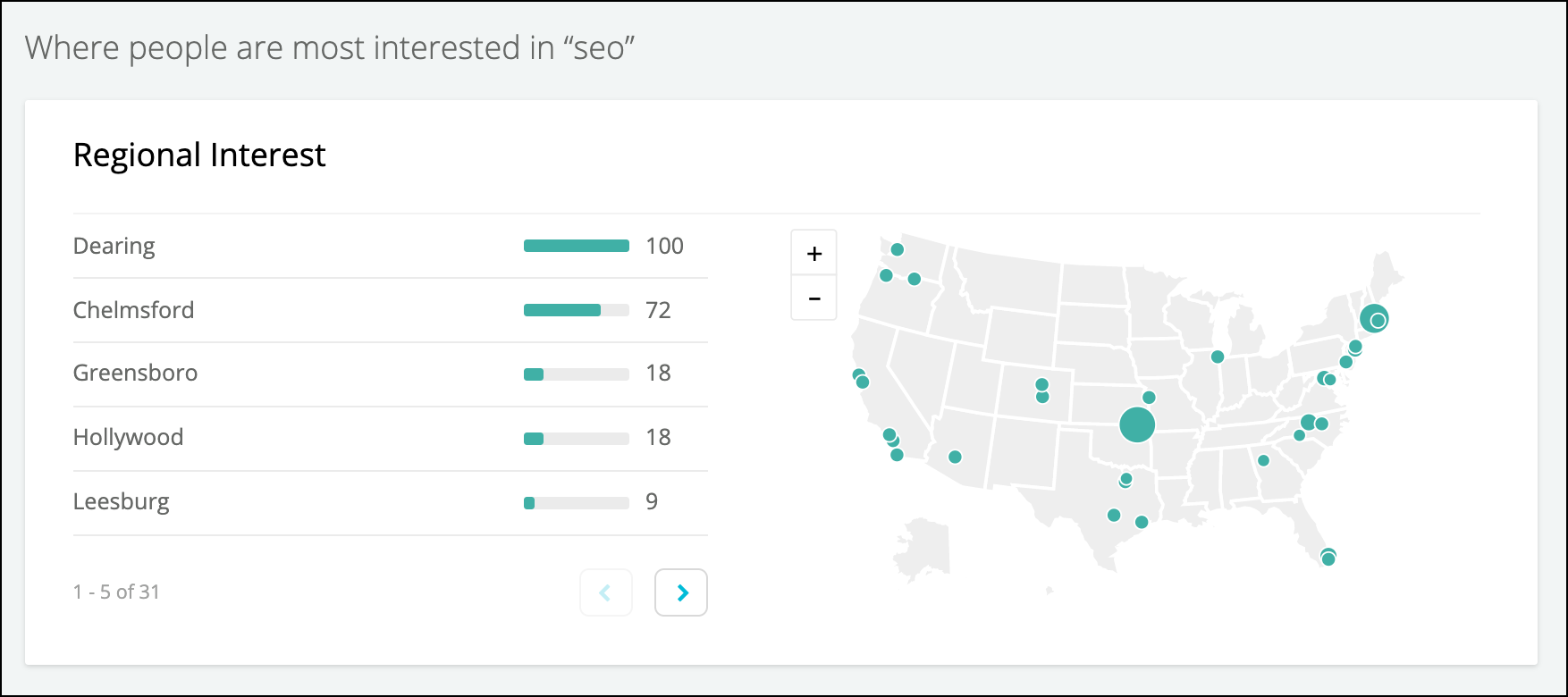Viewport: 1568px width, 697px height.
Task: Click the Regional Interest heading
Action: pyautogui.click(x=199, y=155)
